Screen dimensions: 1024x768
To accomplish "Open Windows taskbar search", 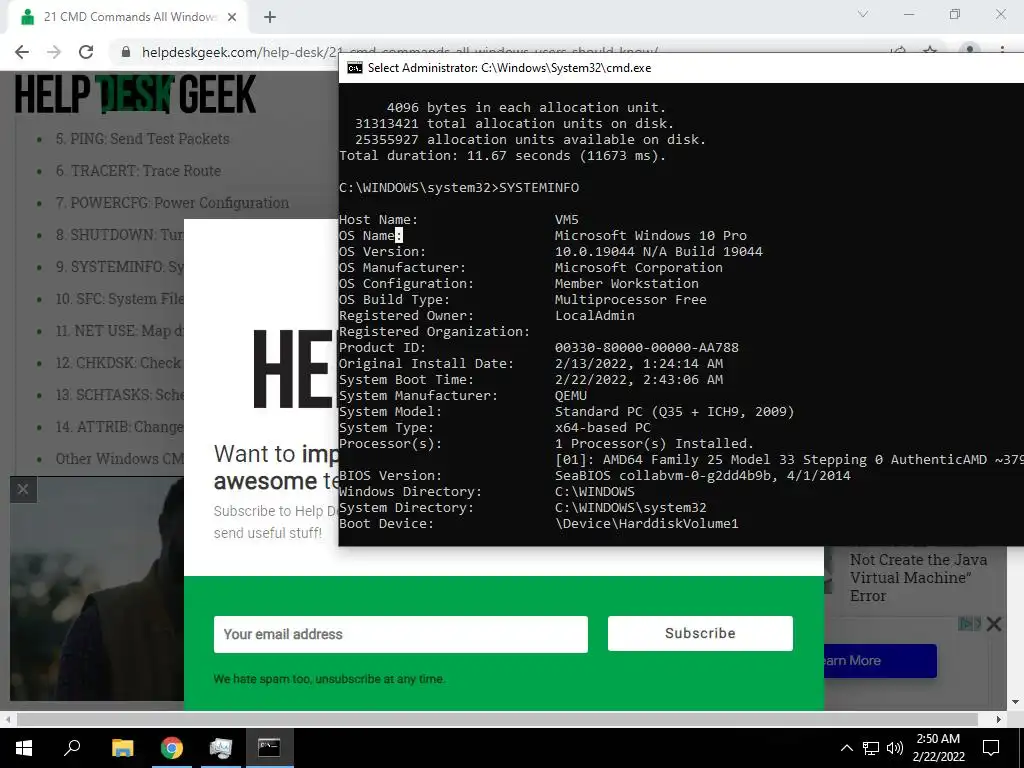I will (72, 748).
